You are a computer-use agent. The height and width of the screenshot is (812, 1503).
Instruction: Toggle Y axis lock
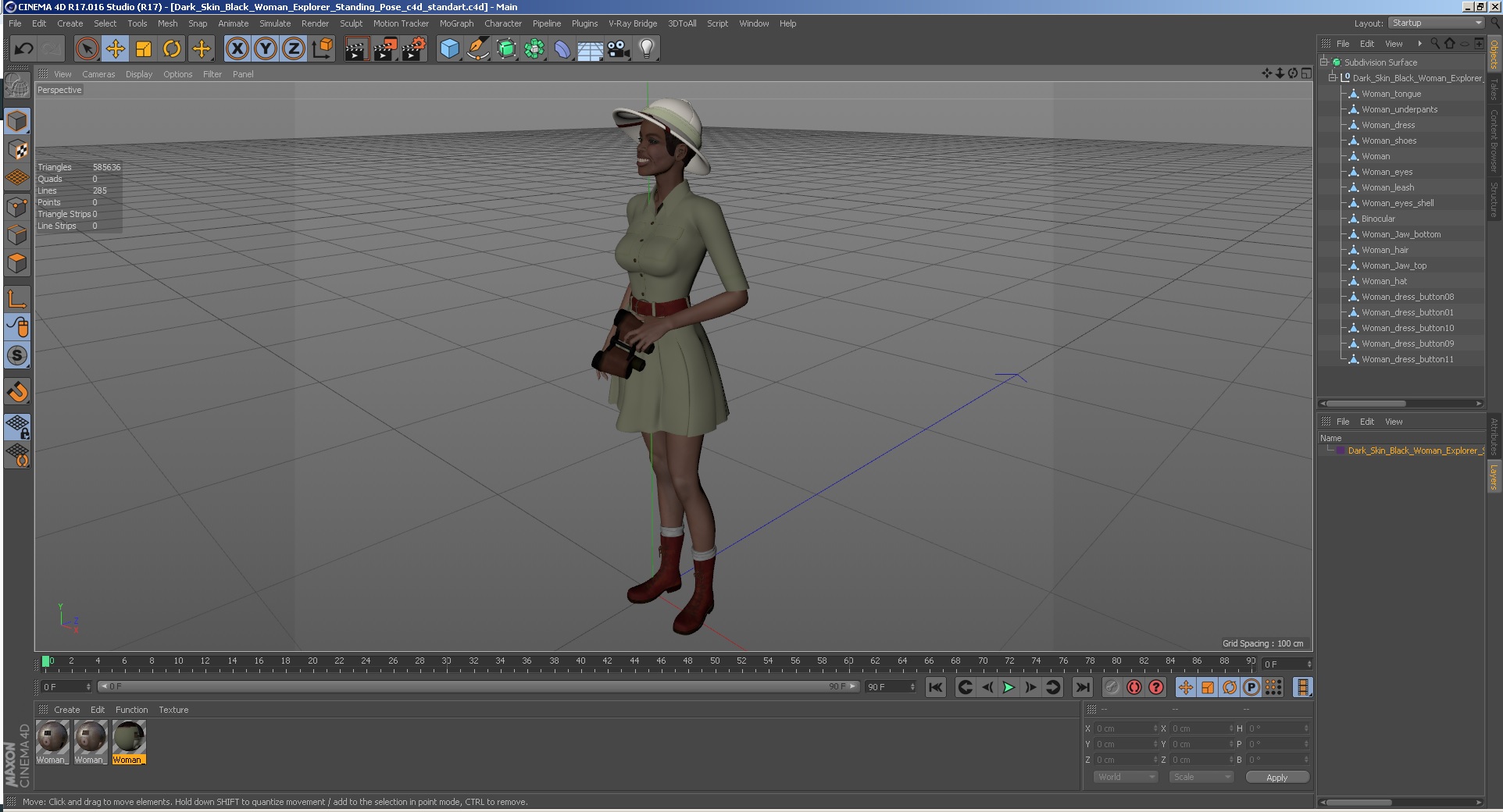[266, 49]
